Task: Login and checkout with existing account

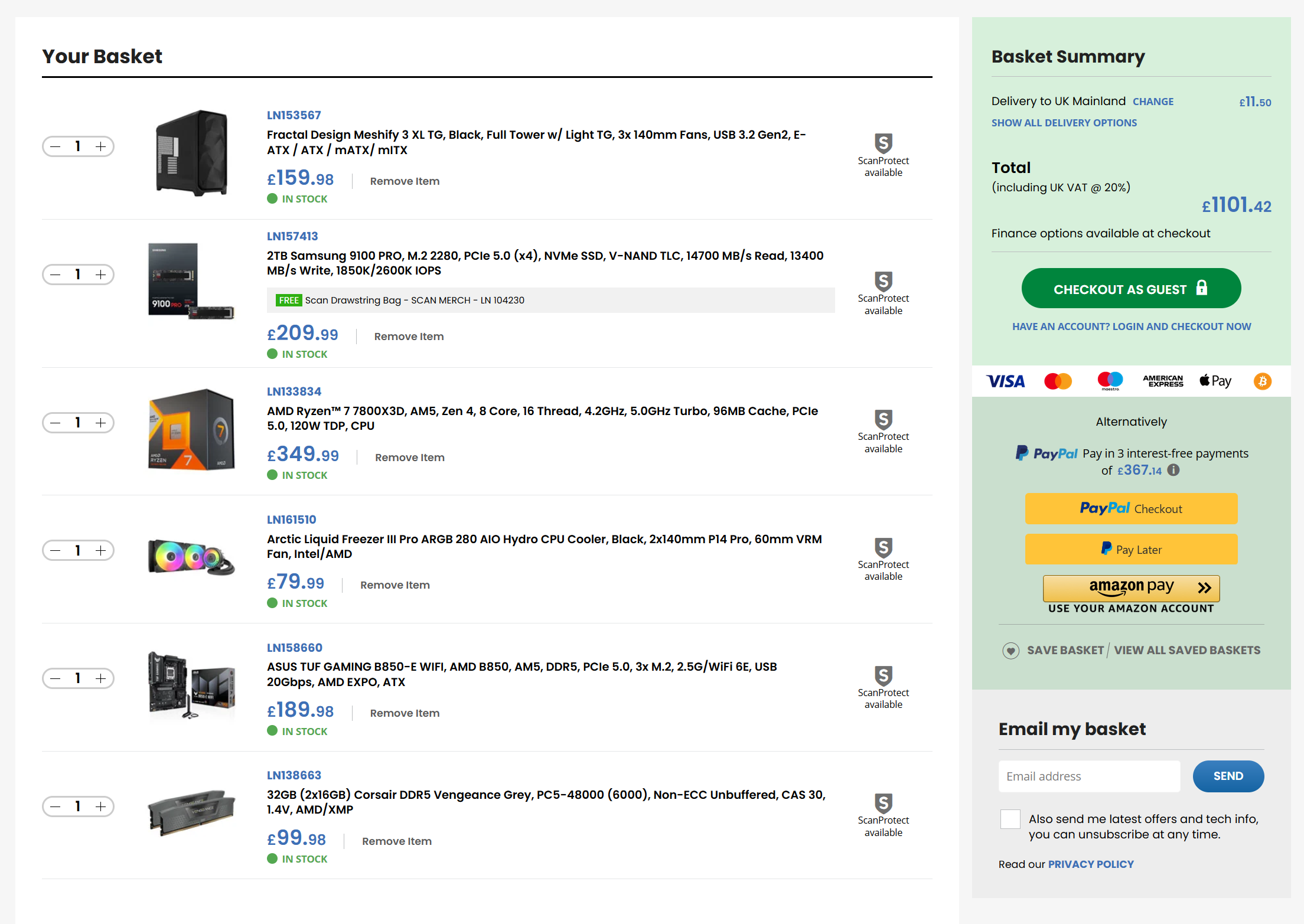Action: 1132,326
